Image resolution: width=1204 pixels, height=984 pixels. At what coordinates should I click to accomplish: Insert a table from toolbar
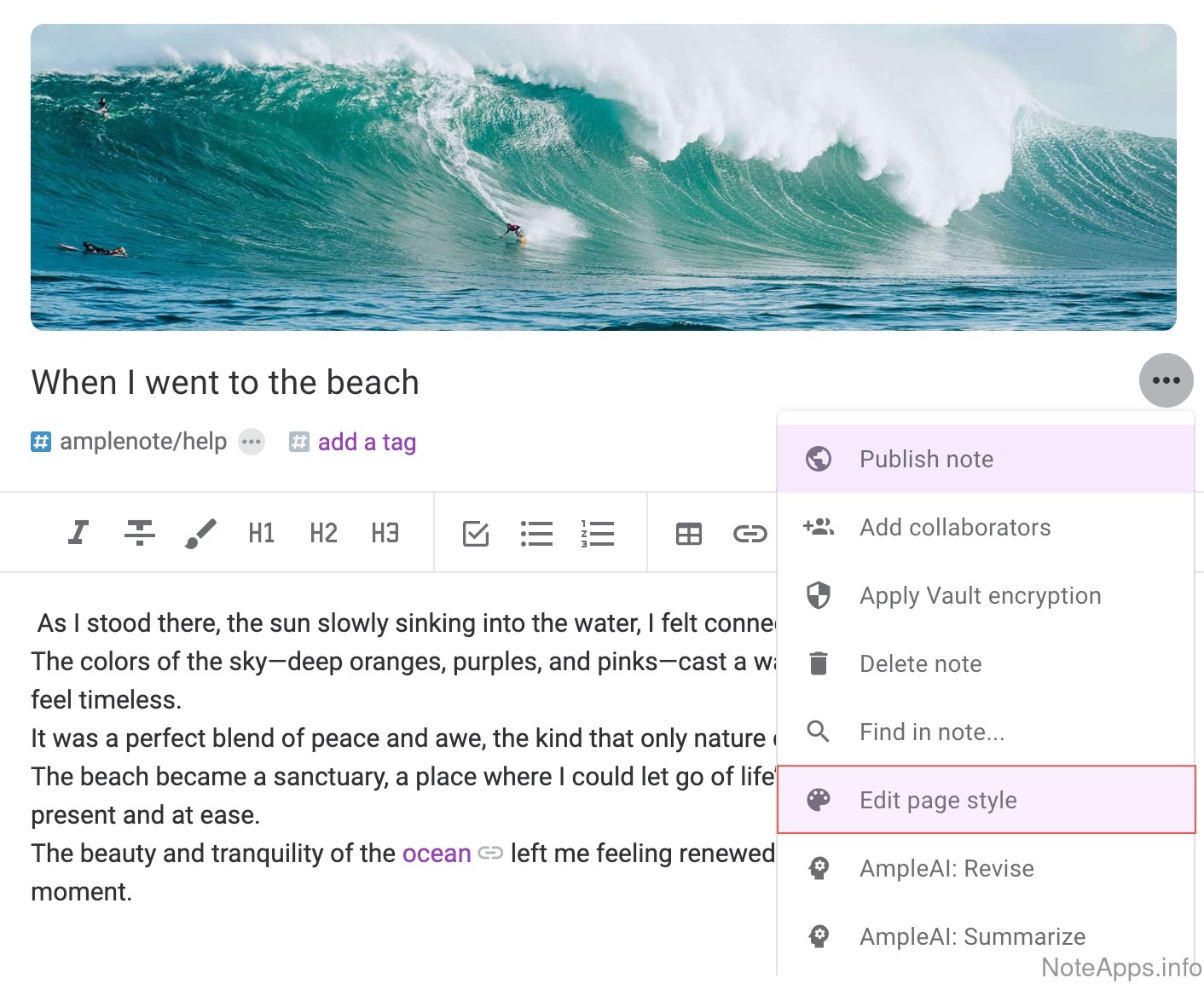(x=688, y=534)
